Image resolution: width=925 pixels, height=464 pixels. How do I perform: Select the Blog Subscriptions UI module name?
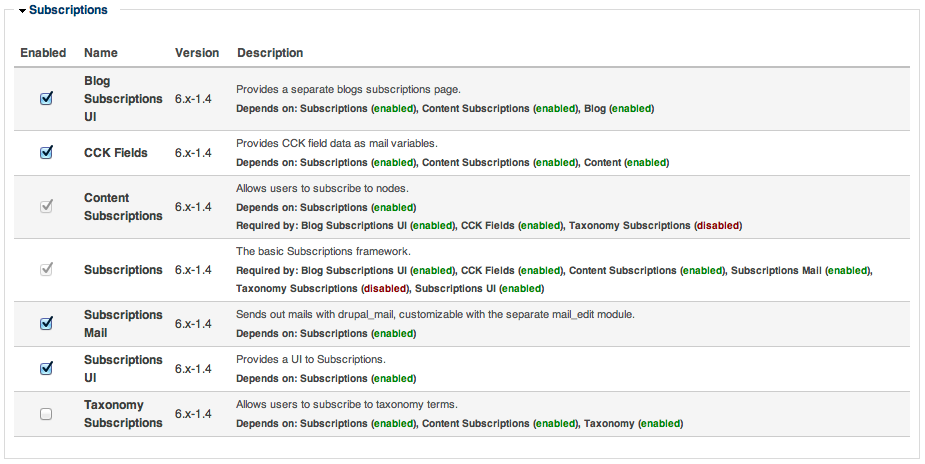[x=123, y=98]
